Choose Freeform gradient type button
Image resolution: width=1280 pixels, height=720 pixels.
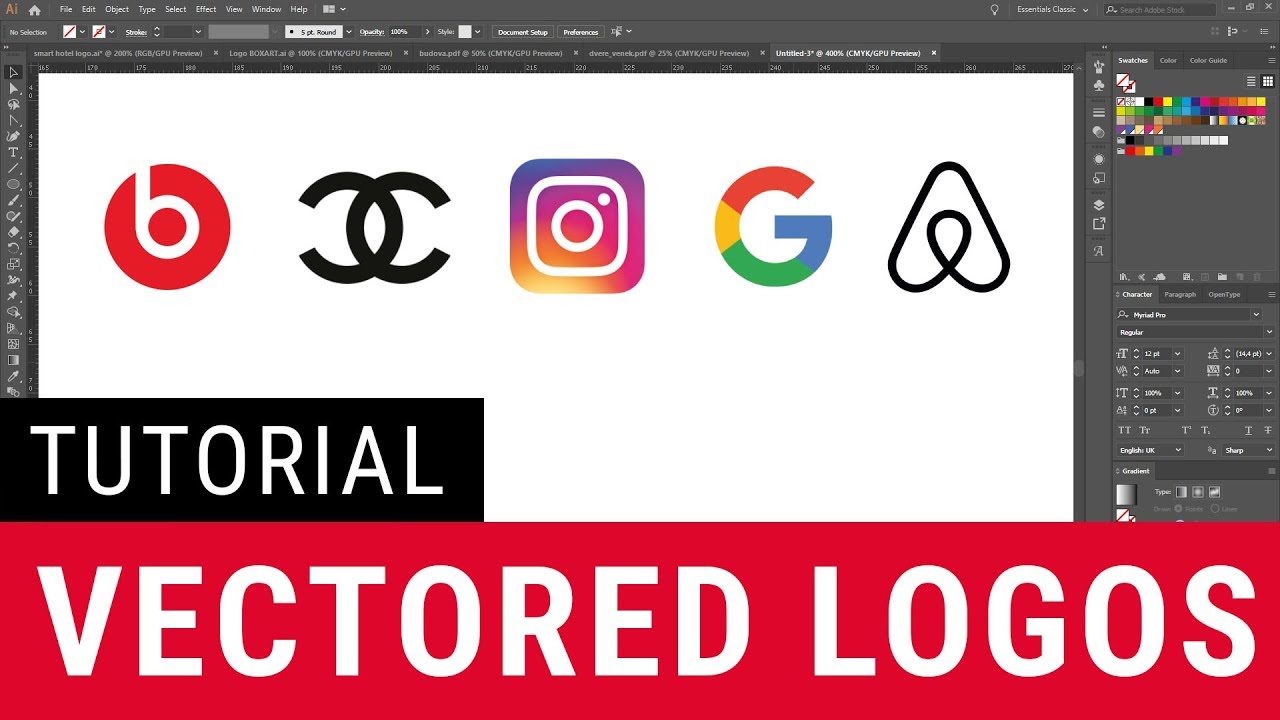(x=1215, y=491)
